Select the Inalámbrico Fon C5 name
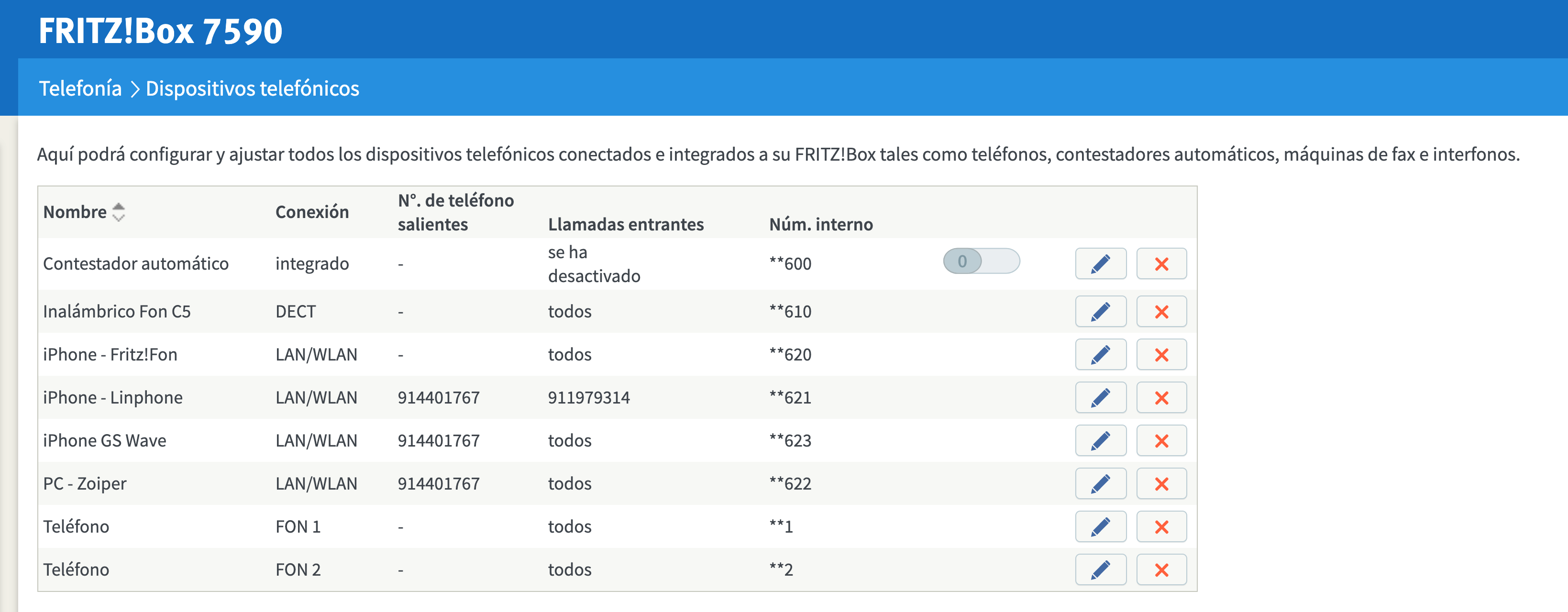The width and height of the screenshot is (1568, 612). [x=117, y=311]
